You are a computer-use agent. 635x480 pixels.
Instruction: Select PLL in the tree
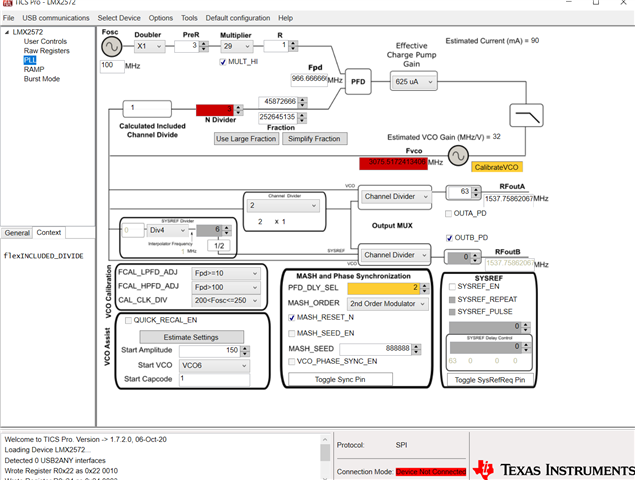point(30,60)
